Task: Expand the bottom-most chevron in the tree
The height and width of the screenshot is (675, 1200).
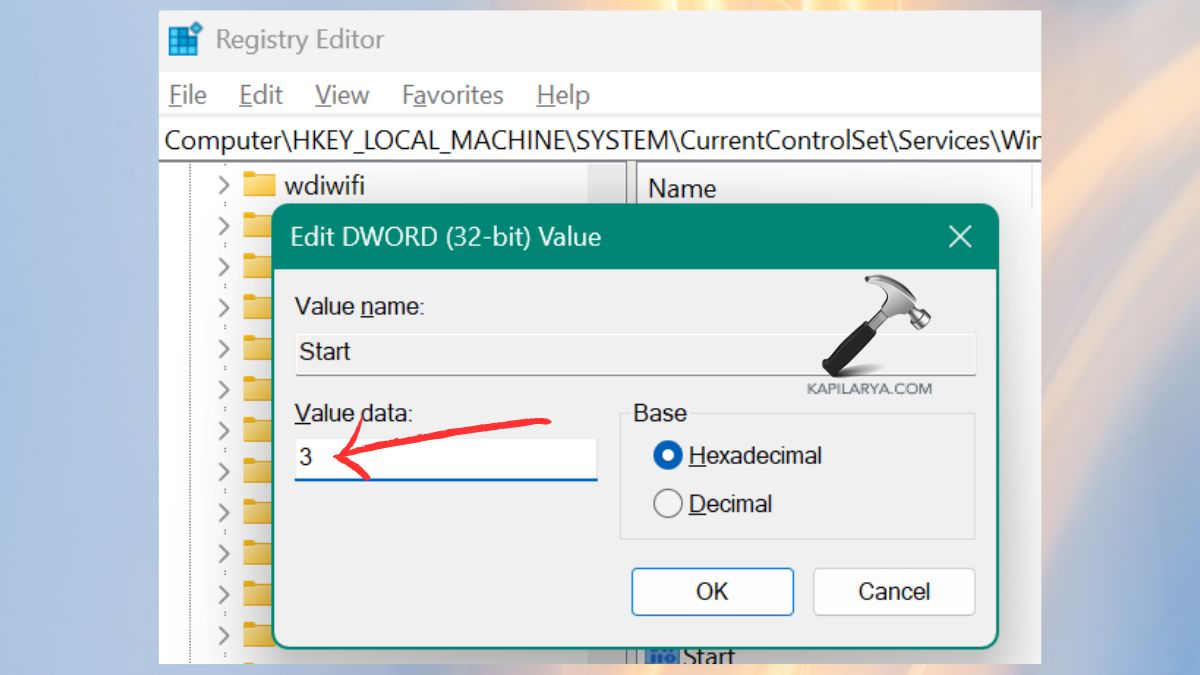Action: click(x=222, y=636)
